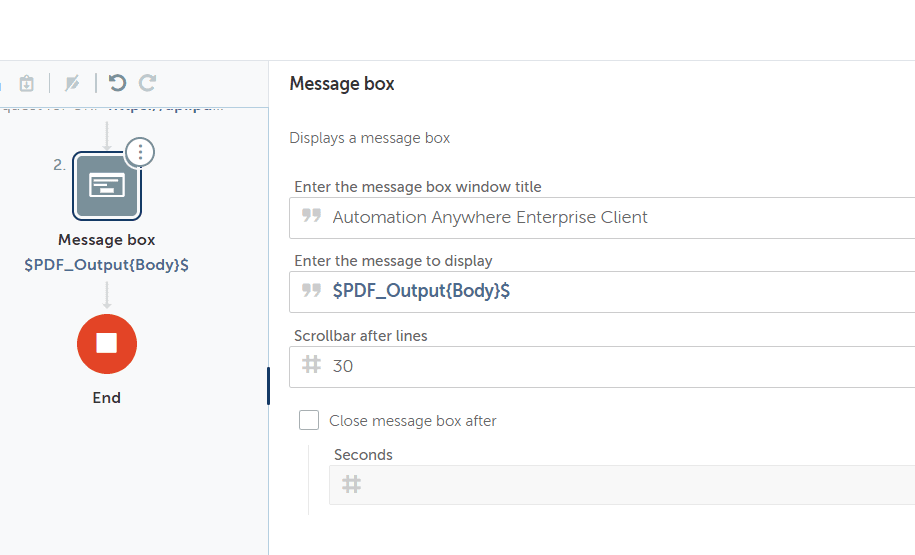Click the Close message box after label
The image size is (915, 555).
413,421
